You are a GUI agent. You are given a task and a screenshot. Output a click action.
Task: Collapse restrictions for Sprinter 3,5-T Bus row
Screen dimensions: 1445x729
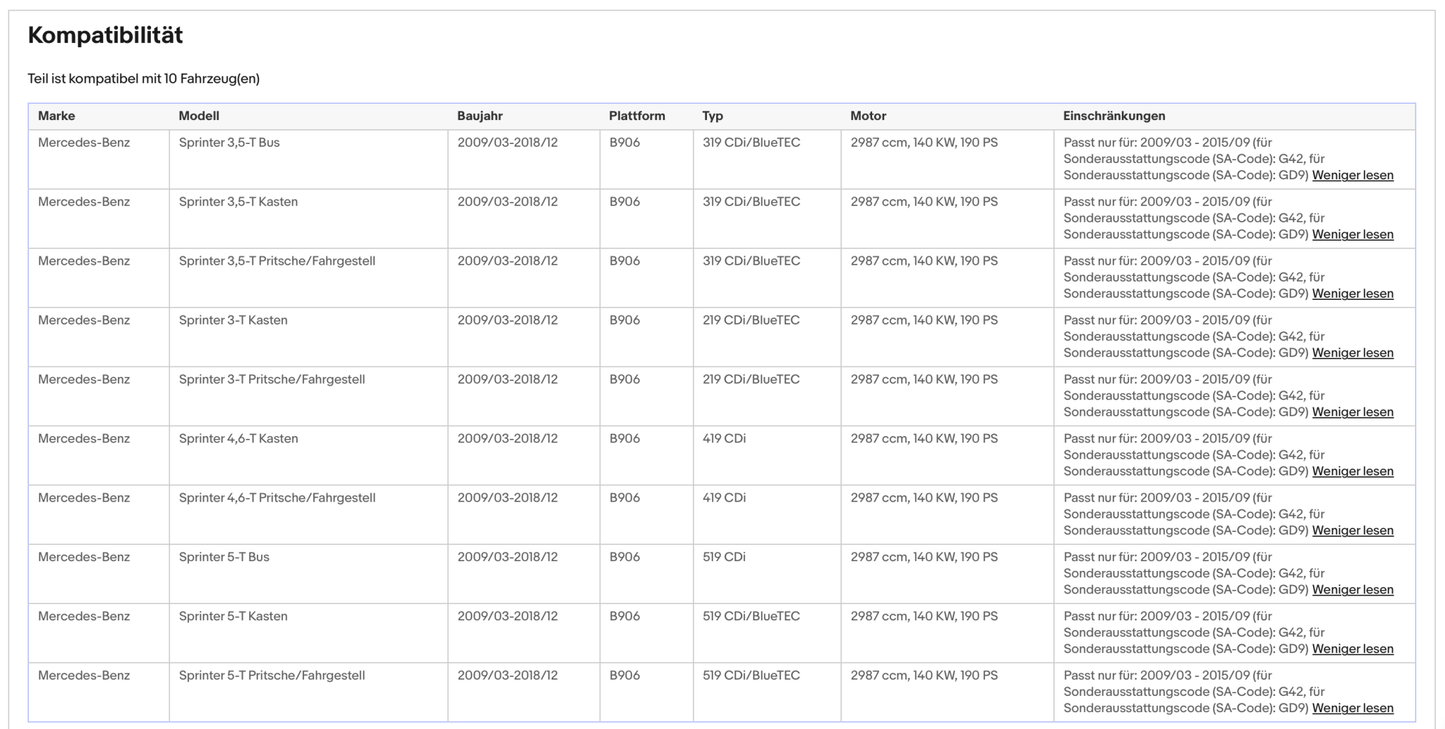pos(1352,176)
